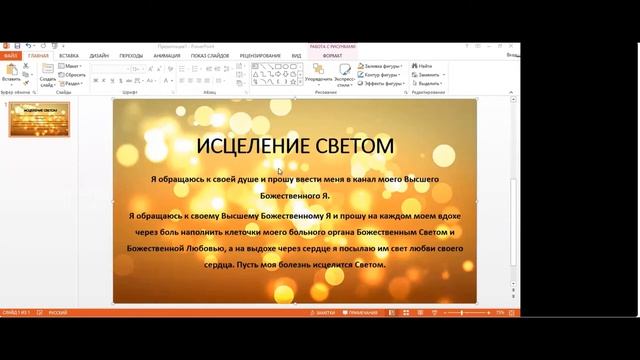Switch to reading view icon in status bar
The image size is (640, 360).
click(x=420, y=313)
